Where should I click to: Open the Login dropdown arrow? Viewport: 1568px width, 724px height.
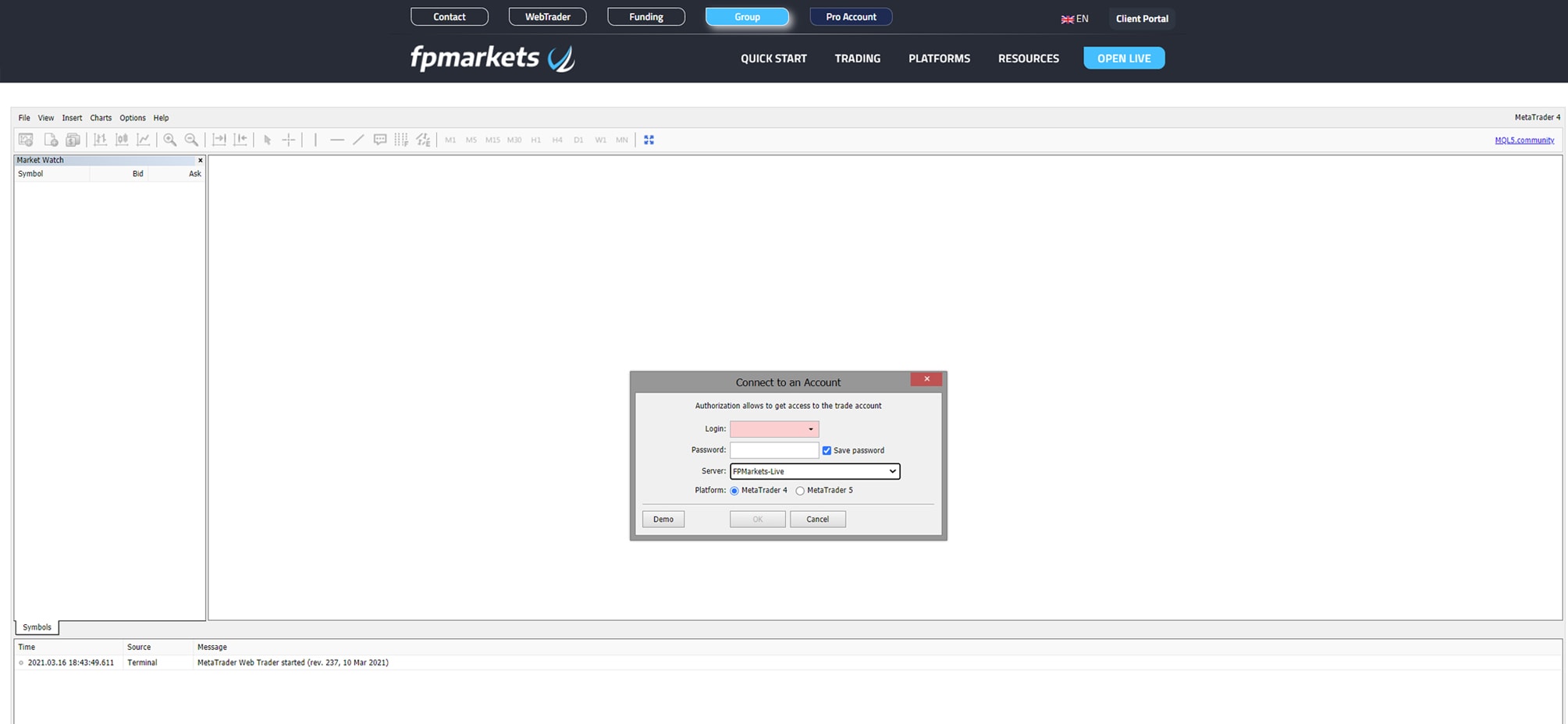pos(811,429)
